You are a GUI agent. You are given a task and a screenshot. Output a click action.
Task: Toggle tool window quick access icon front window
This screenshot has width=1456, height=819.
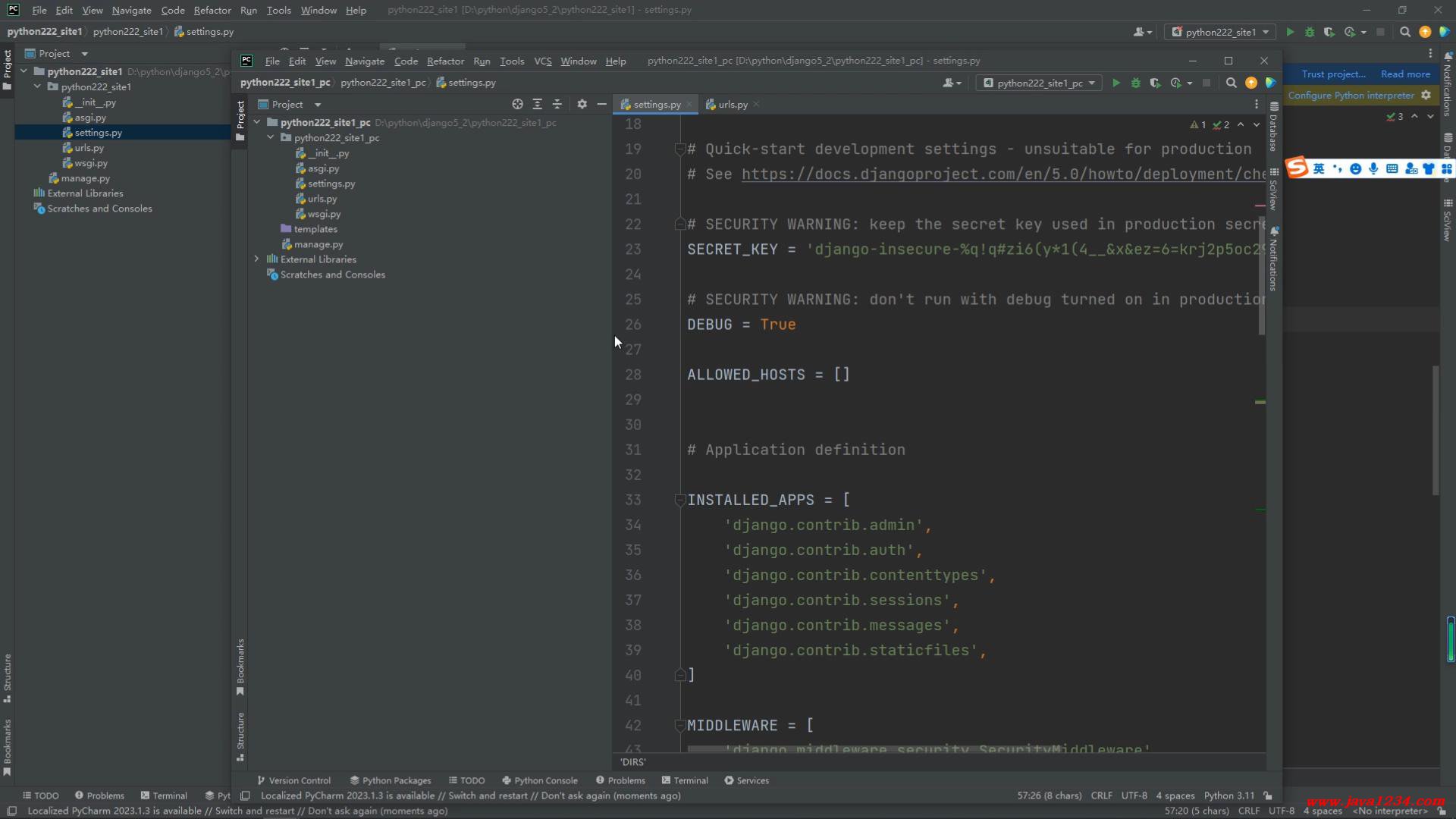point(244,795)
